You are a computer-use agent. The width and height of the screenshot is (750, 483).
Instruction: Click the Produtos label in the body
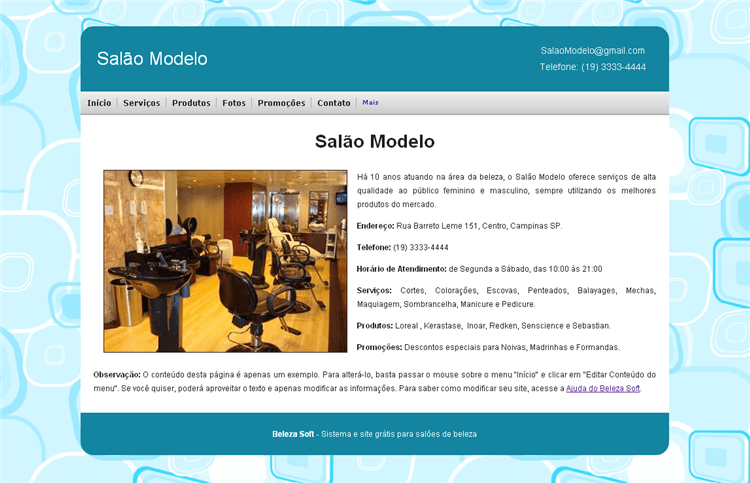(x=375, y=326)
